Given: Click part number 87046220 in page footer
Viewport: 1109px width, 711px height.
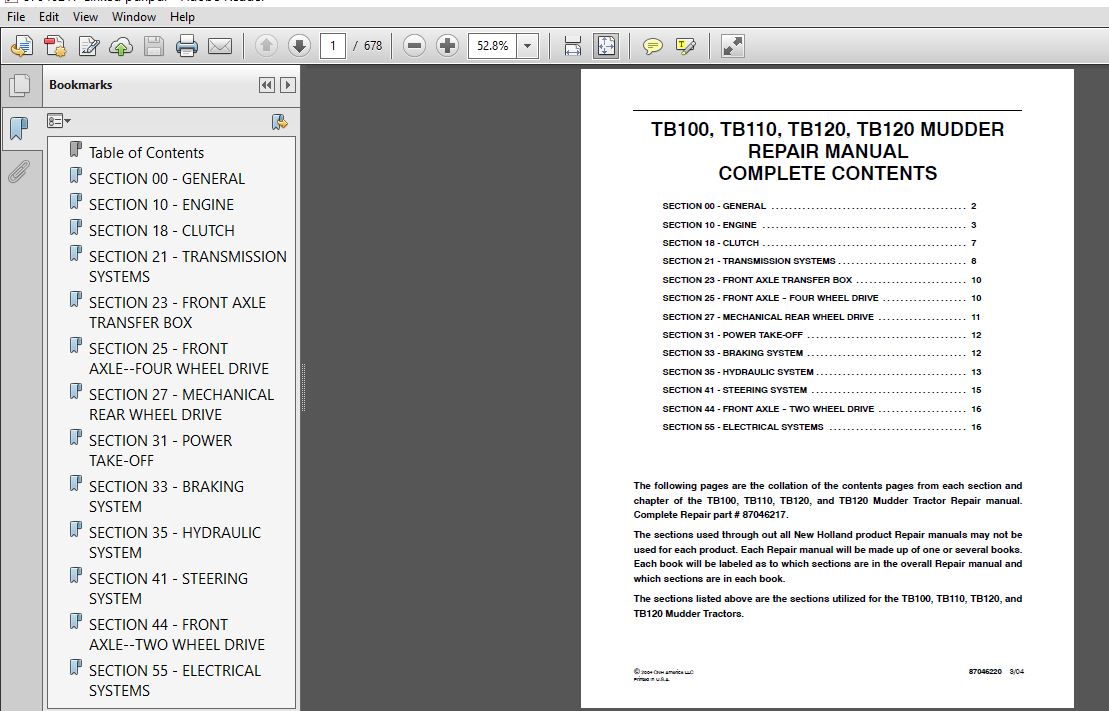Looking at the screenshot, I should pyautogui.click(x=985, y=671).
